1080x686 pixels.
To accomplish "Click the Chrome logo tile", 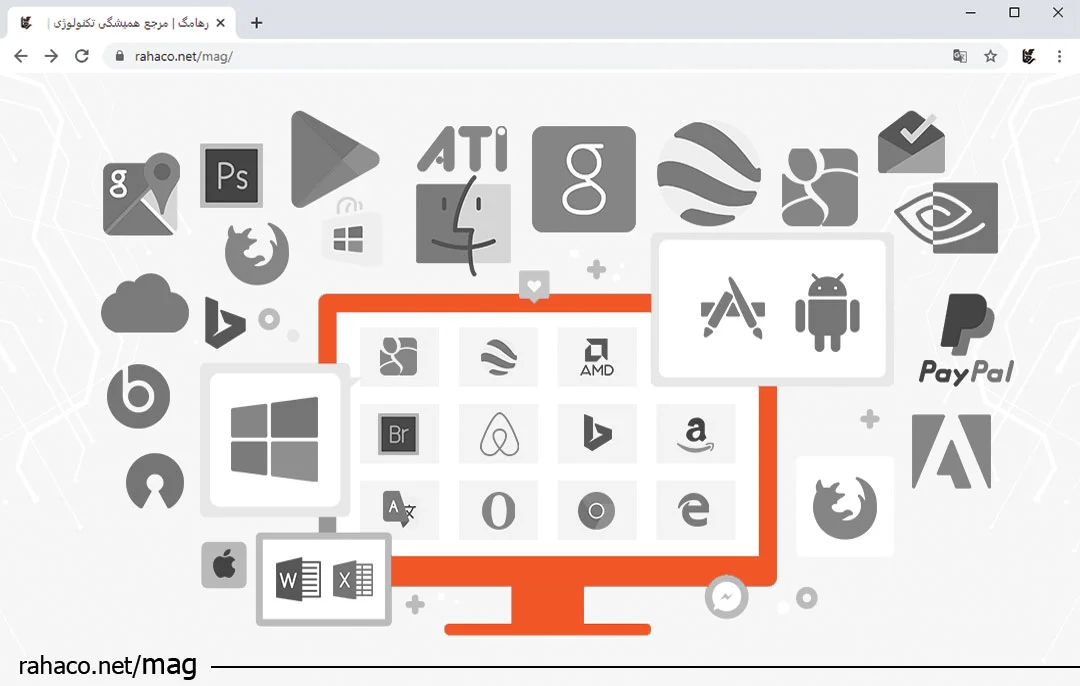I will click(x=596, y=510).
